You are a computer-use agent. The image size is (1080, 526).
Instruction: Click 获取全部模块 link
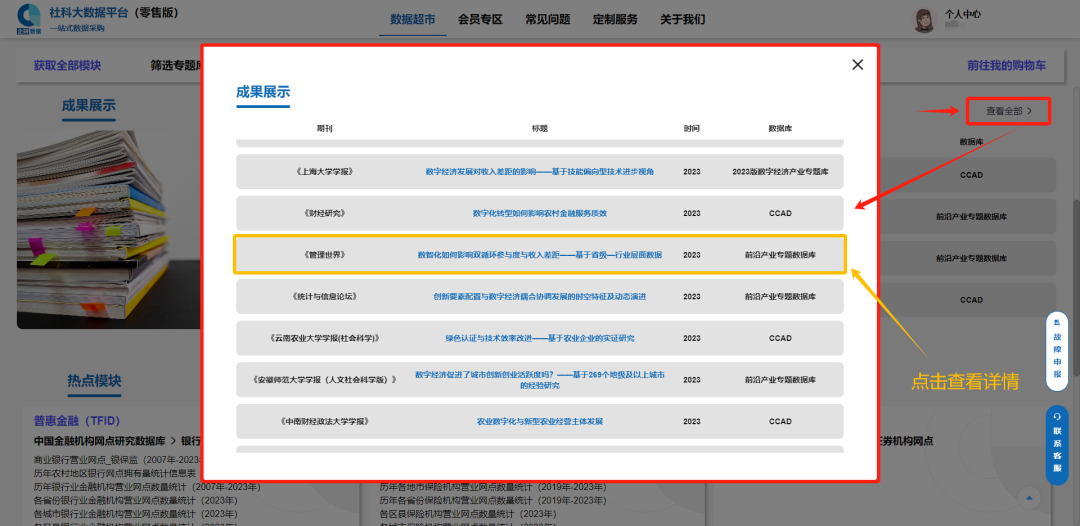tap(68, 66)
